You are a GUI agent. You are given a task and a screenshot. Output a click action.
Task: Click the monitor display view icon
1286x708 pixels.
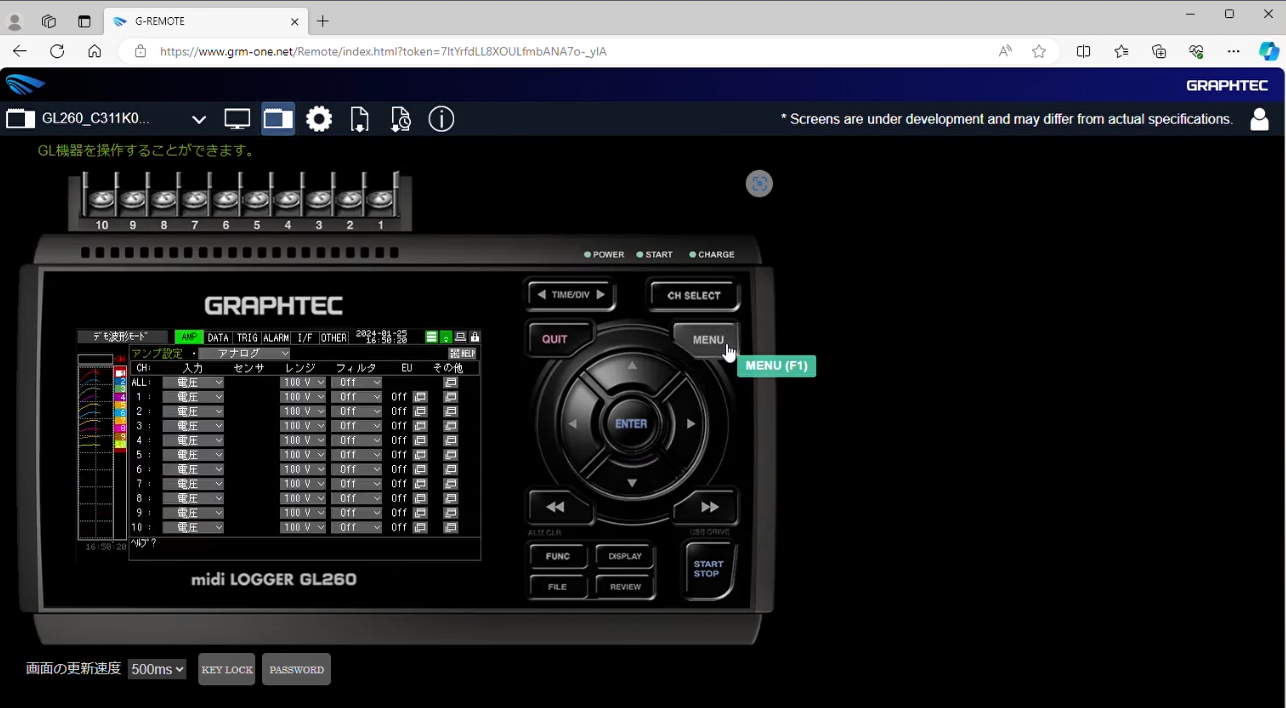(x=237, y=119)
